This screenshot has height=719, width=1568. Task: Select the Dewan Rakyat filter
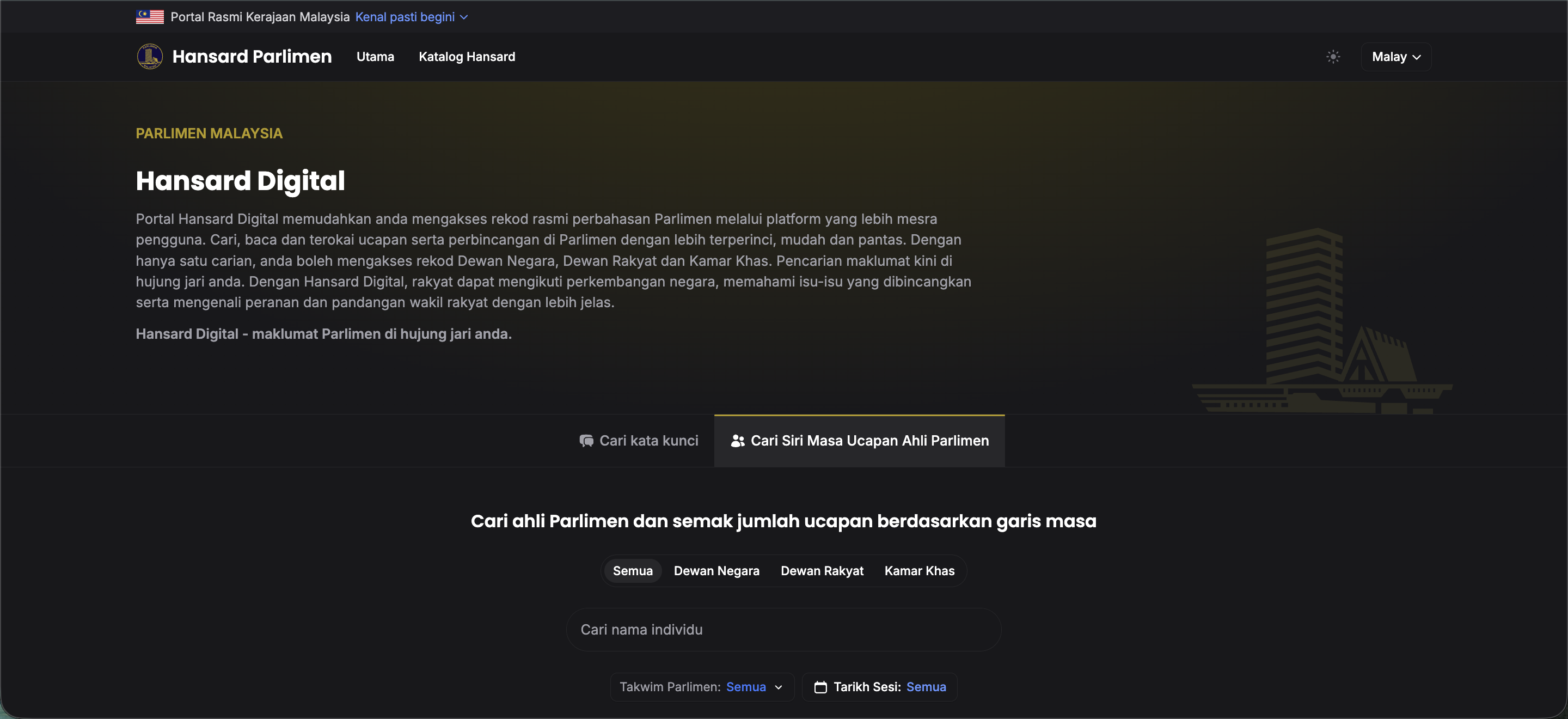pyautogui.click(x=822, y=571)
